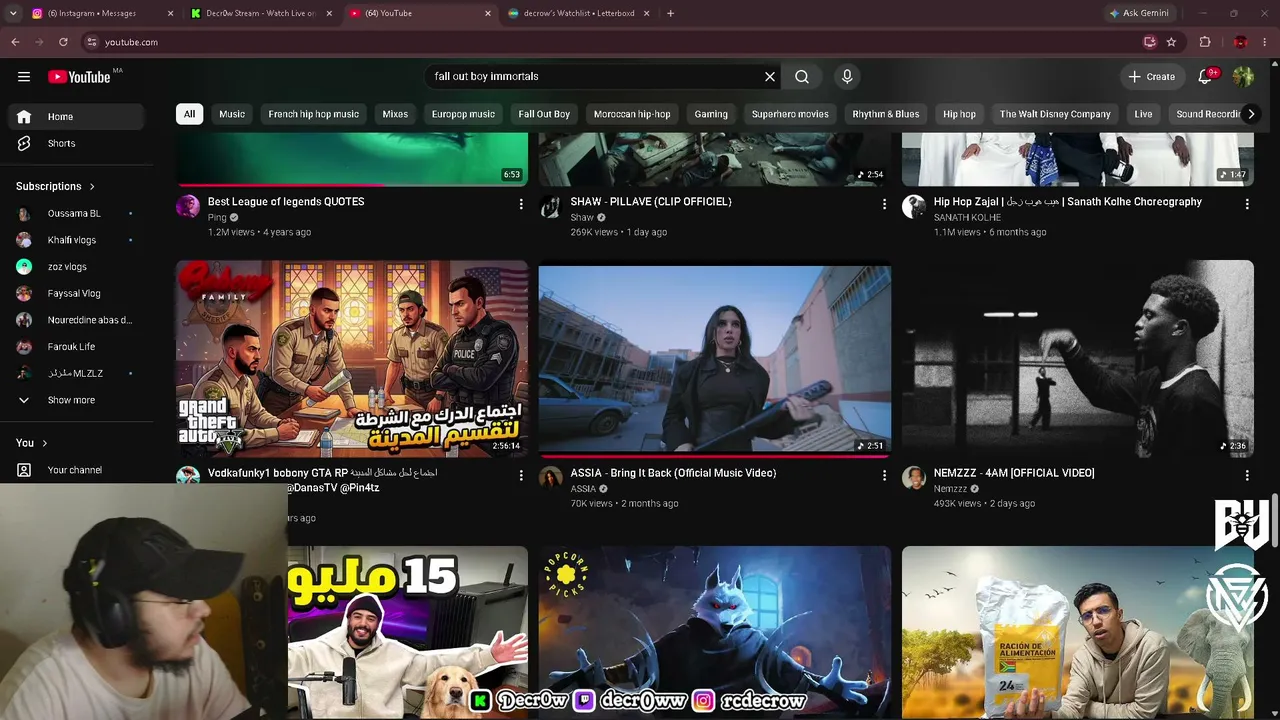
Task: Bookmark this page with the star icon
Action: [x=1171, y=42]
